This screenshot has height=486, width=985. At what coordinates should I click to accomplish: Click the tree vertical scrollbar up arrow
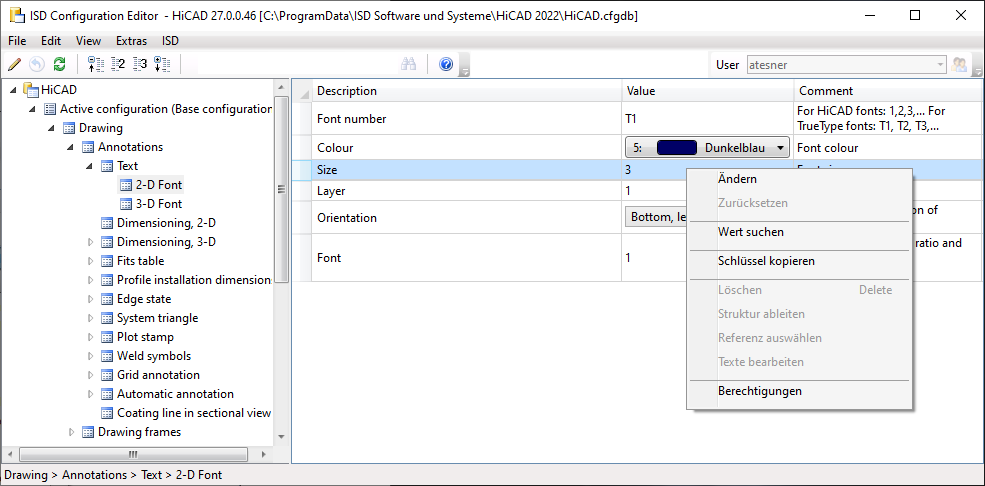pyautogui.click(x=281, y=87)
